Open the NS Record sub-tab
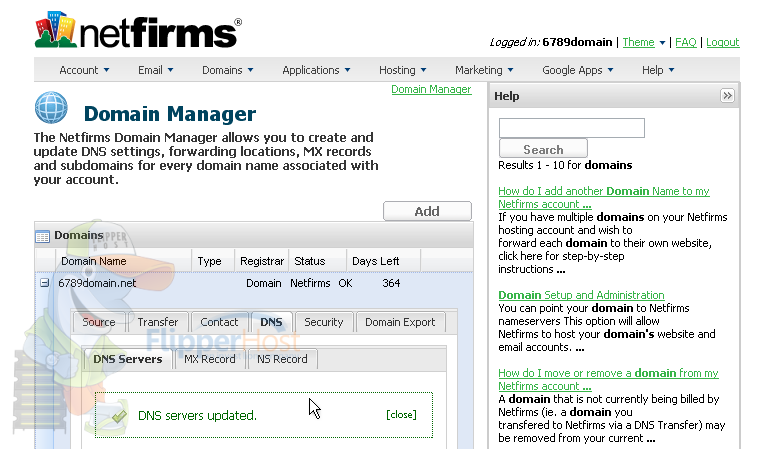Viewport: 776px width, 450px height. [x=282, y=359]
